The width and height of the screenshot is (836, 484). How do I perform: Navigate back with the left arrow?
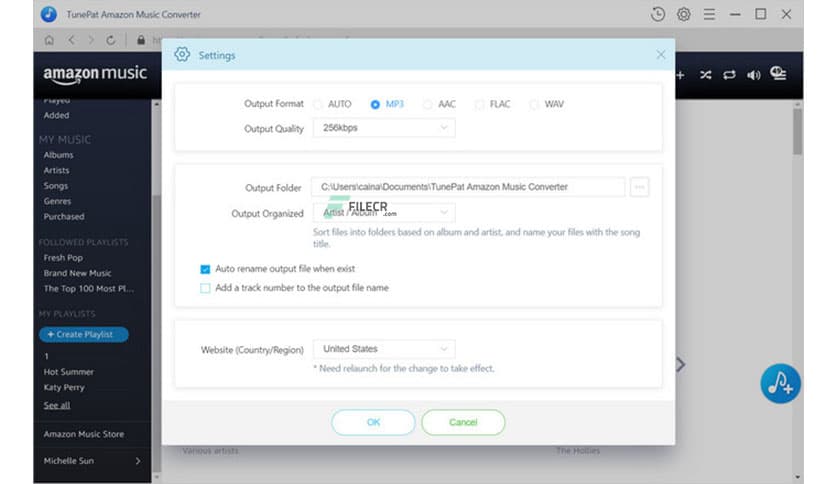pyautogui.click(x=71, y=40)
